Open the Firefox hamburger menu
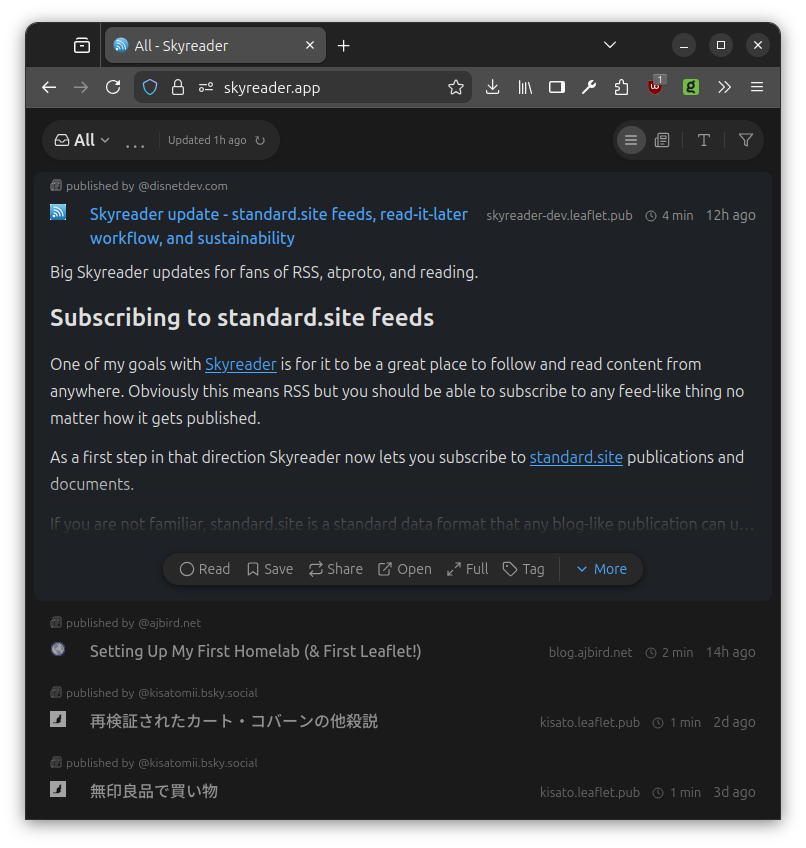 click(x=757, y=87)
